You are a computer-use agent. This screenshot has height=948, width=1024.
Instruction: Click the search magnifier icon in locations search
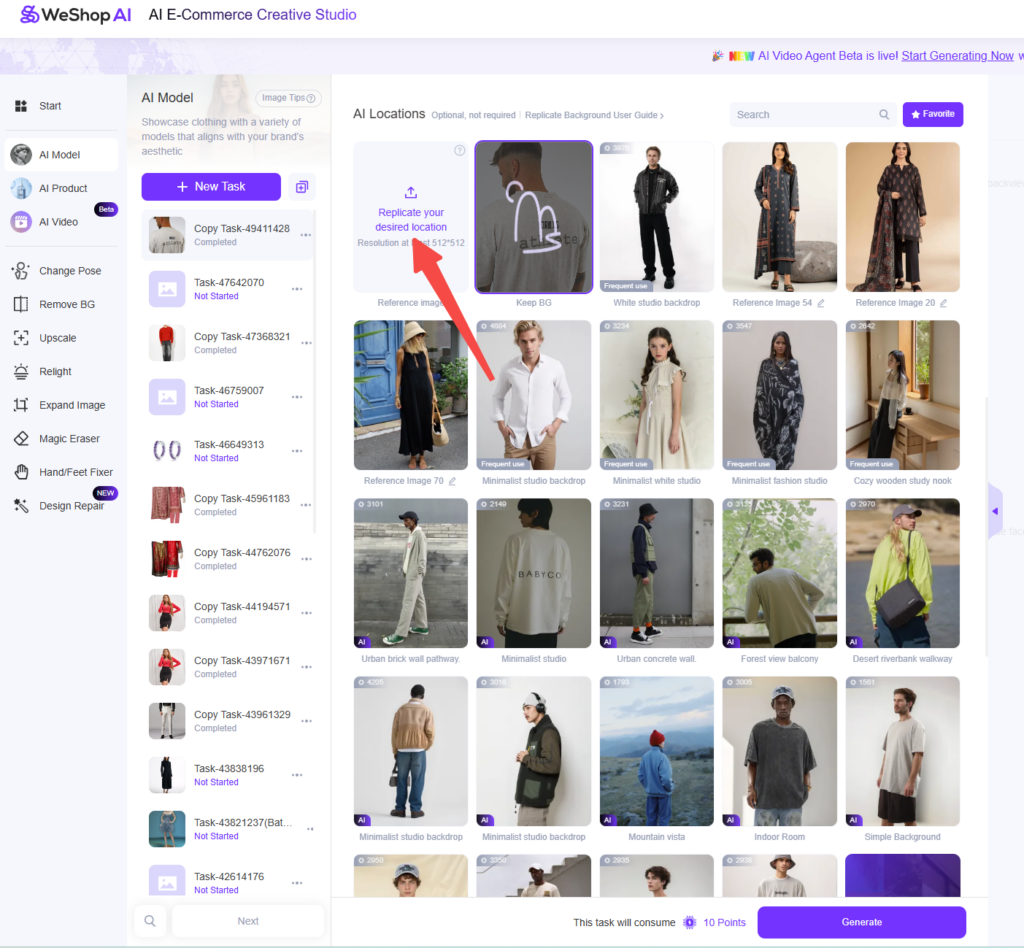coord(884,115)
